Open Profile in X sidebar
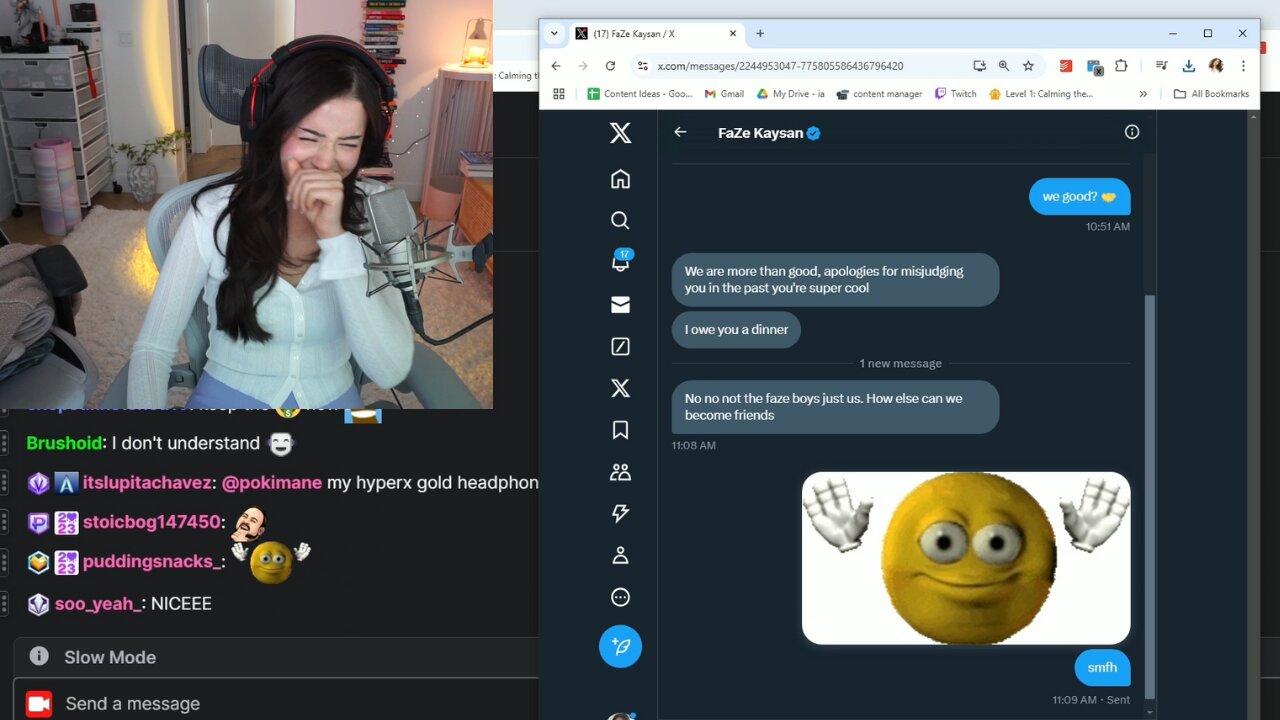The image size is (1280, 720). point(620,555)
